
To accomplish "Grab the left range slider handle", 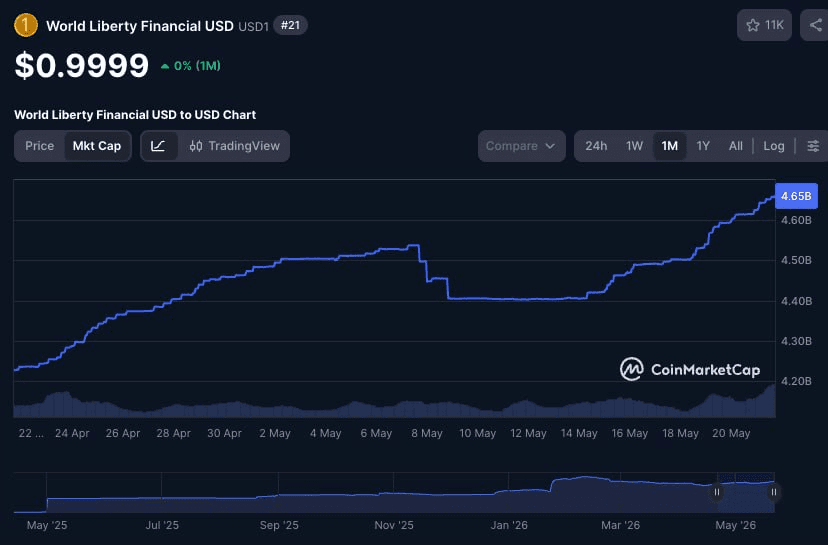I will (x=717, y=492).
